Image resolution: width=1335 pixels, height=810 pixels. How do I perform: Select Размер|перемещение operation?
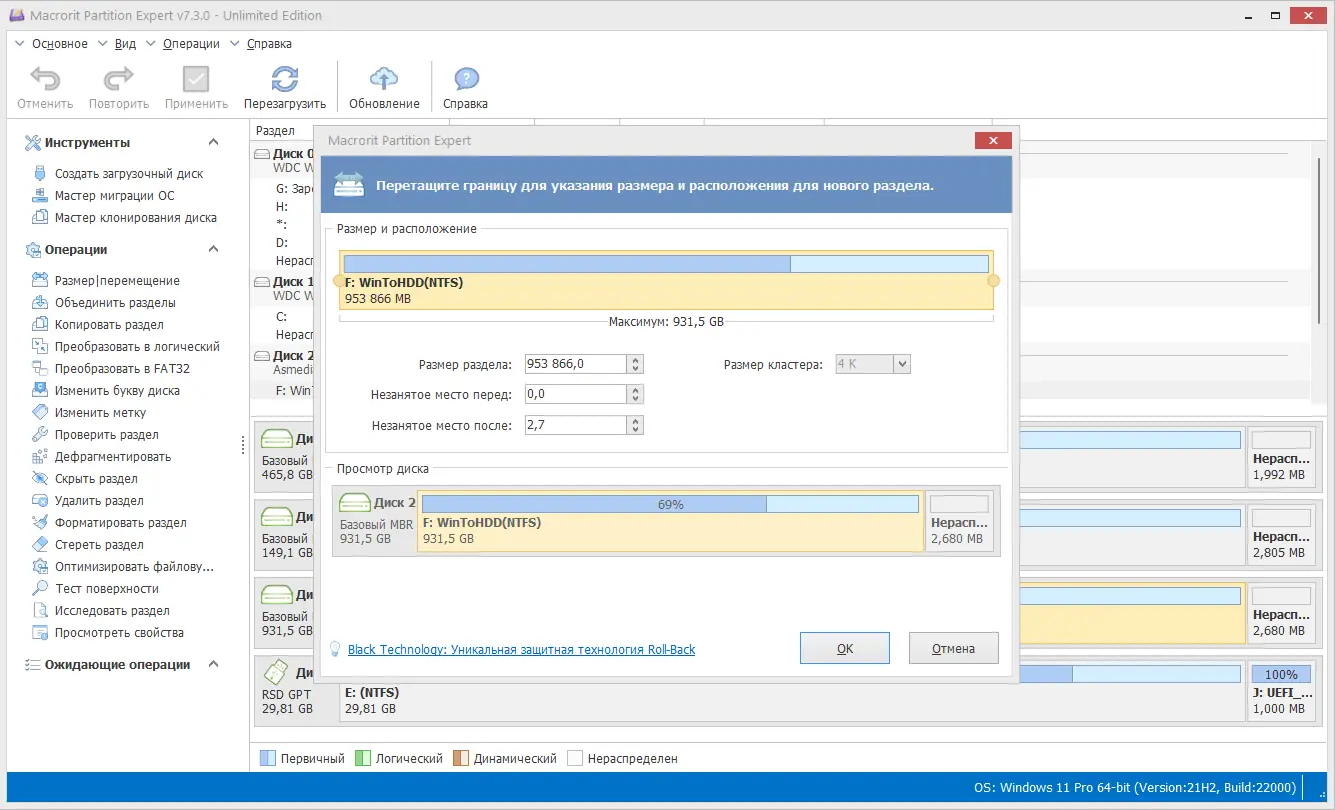[x=117, y=281]
